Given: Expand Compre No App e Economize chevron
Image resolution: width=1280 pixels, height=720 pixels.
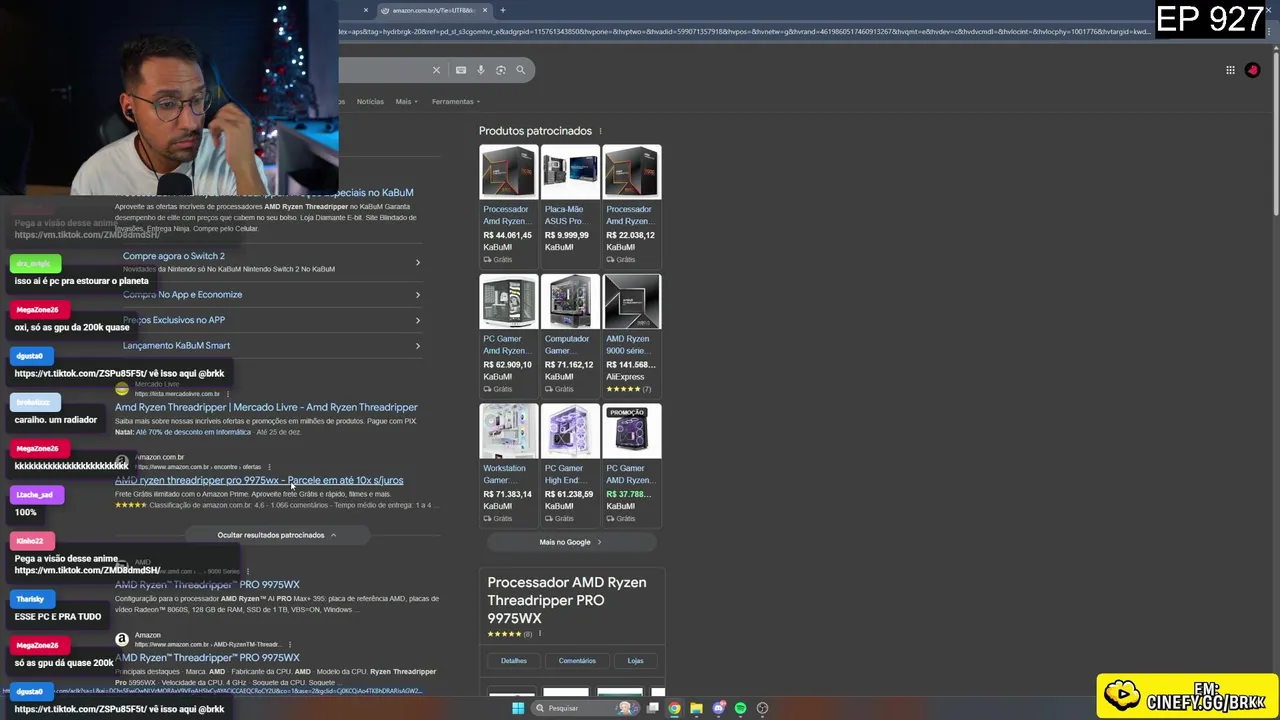Looking at the screenshot, I should (x=418, y=295).
